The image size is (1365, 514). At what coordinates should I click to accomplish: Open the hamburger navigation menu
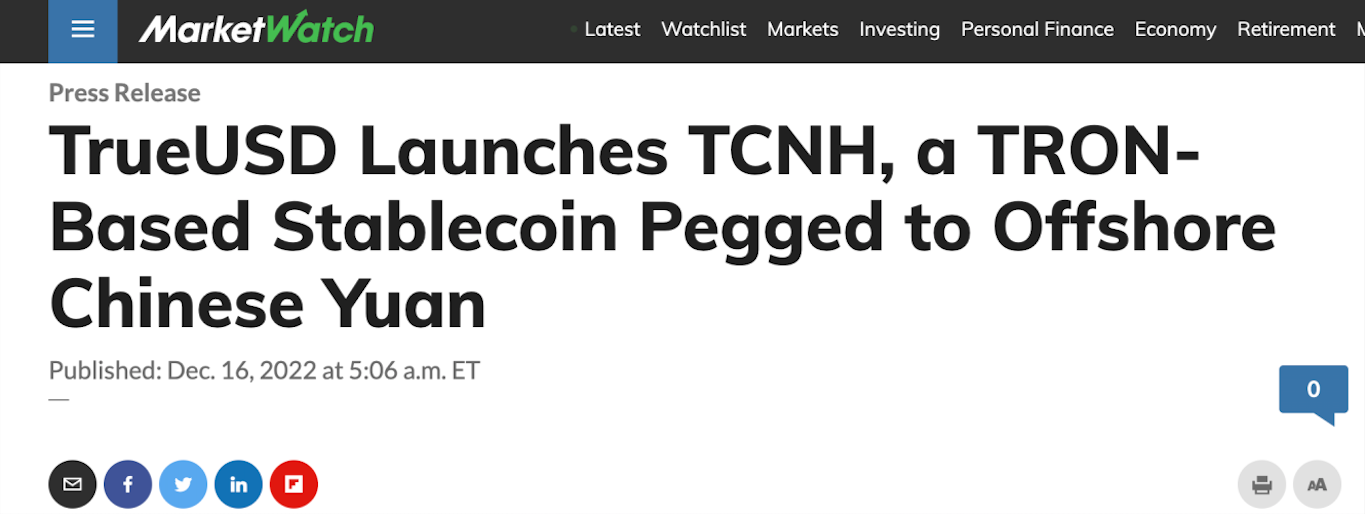(83, 30)
